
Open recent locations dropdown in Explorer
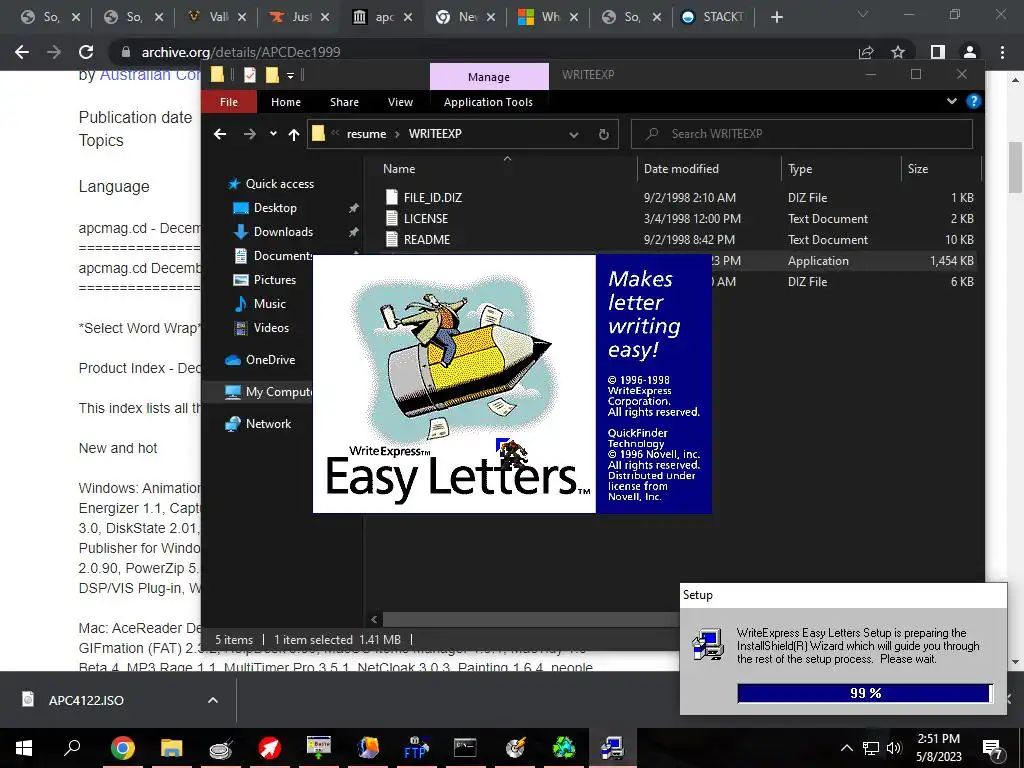tap(273, 134)
